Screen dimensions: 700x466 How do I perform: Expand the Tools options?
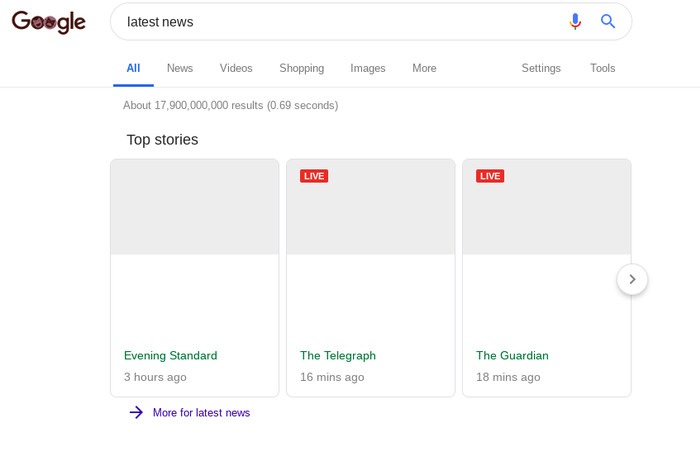(x=602, y=68)
